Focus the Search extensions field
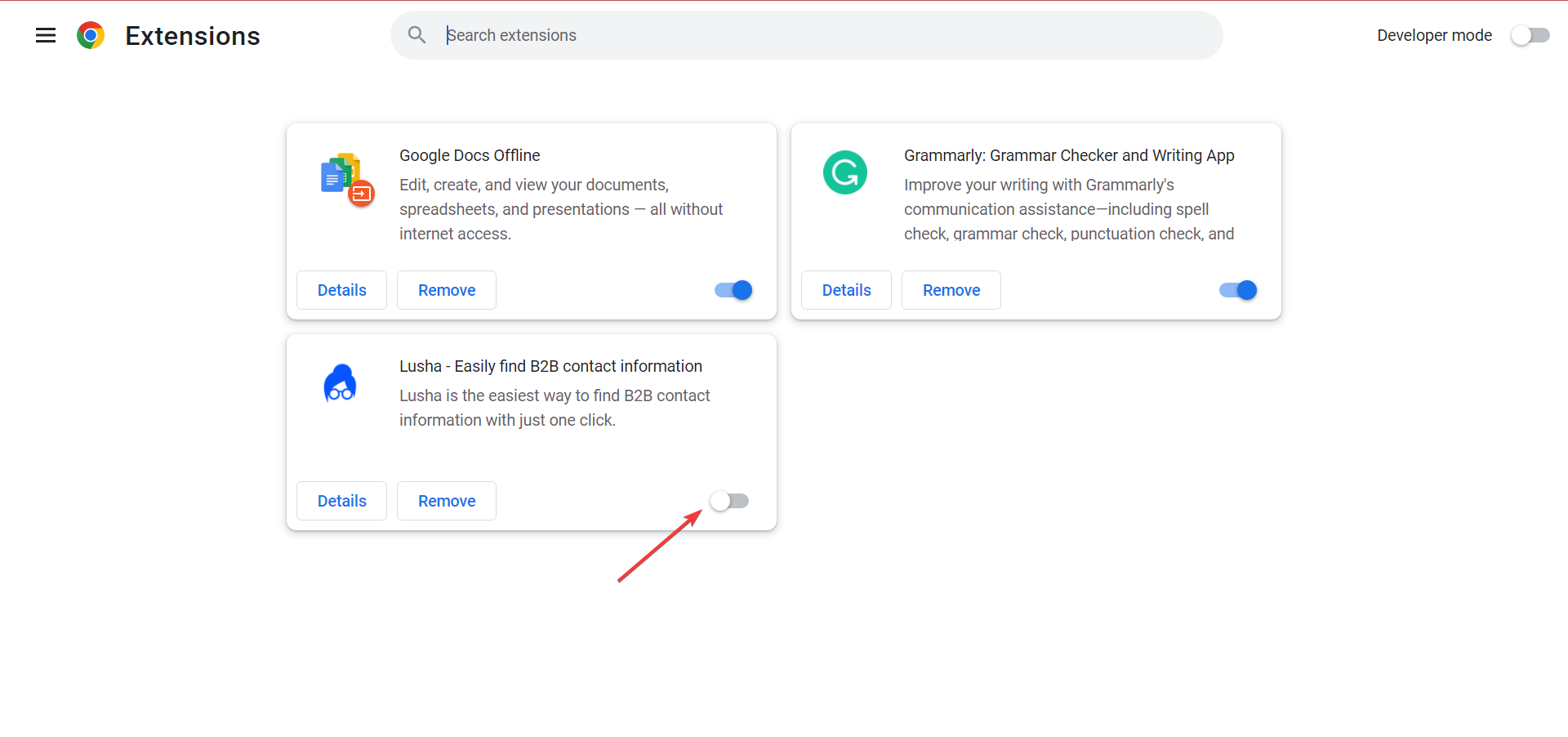The width and height of the screenshot is (1568, 737). click(x=817, y=35)
